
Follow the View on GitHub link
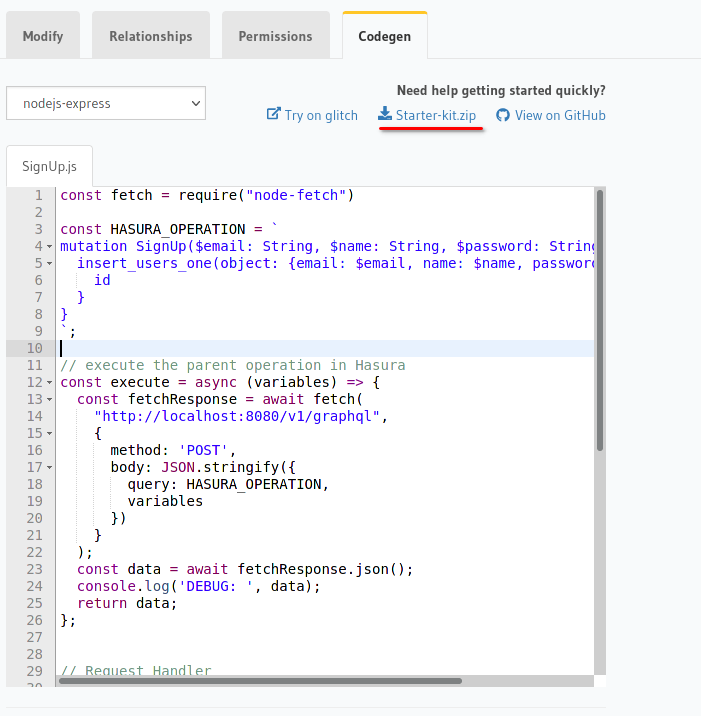(x=560, y=115)
